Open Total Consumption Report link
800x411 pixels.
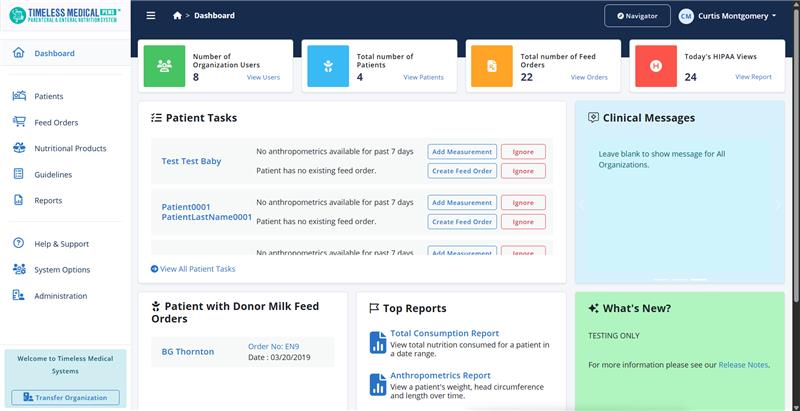pyautogui.click(x=444, y=333)
